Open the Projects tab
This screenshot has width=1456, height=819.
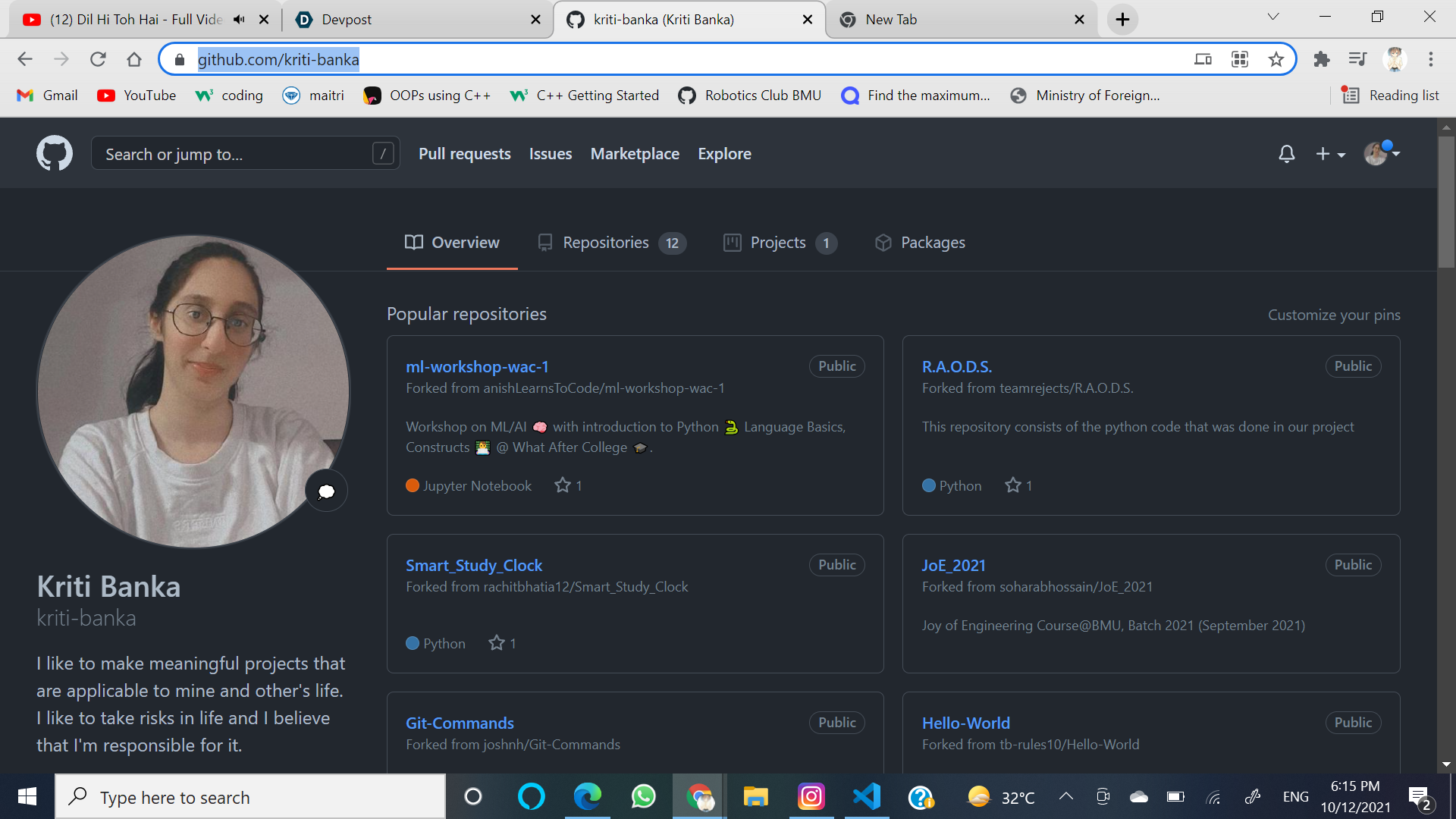[x=779, y=243]
